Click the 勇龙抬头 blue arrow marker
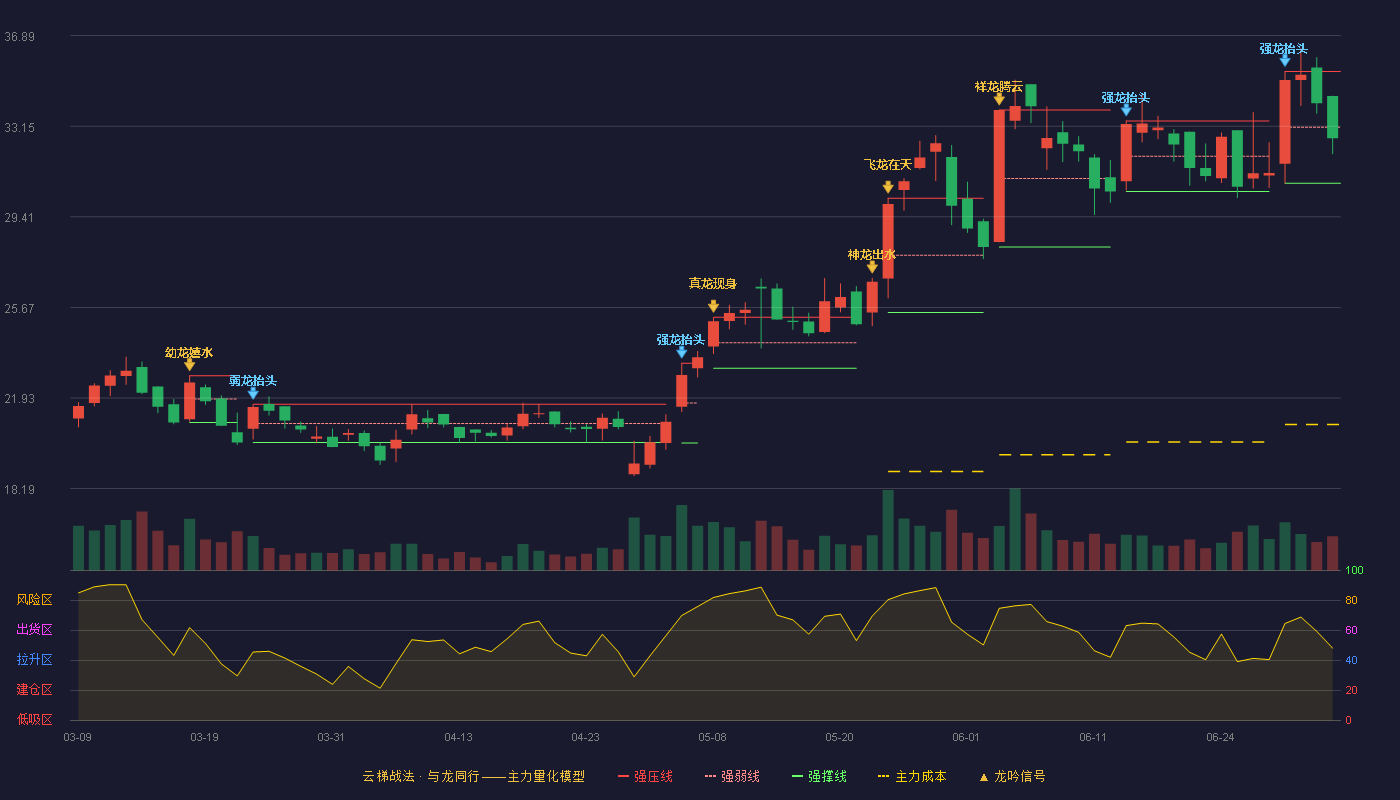Screen dimensions: 1400x800 (253, 393)
